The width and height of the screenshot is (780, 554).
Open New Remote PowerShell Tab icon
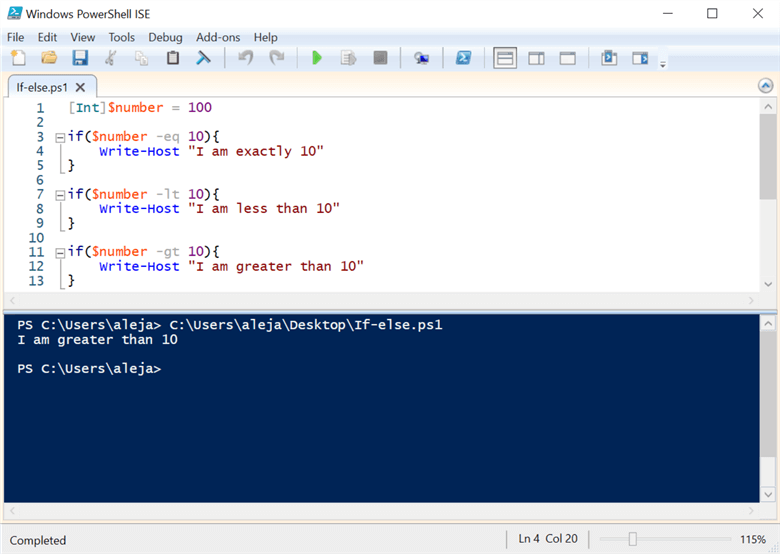[x=421, y=58]
